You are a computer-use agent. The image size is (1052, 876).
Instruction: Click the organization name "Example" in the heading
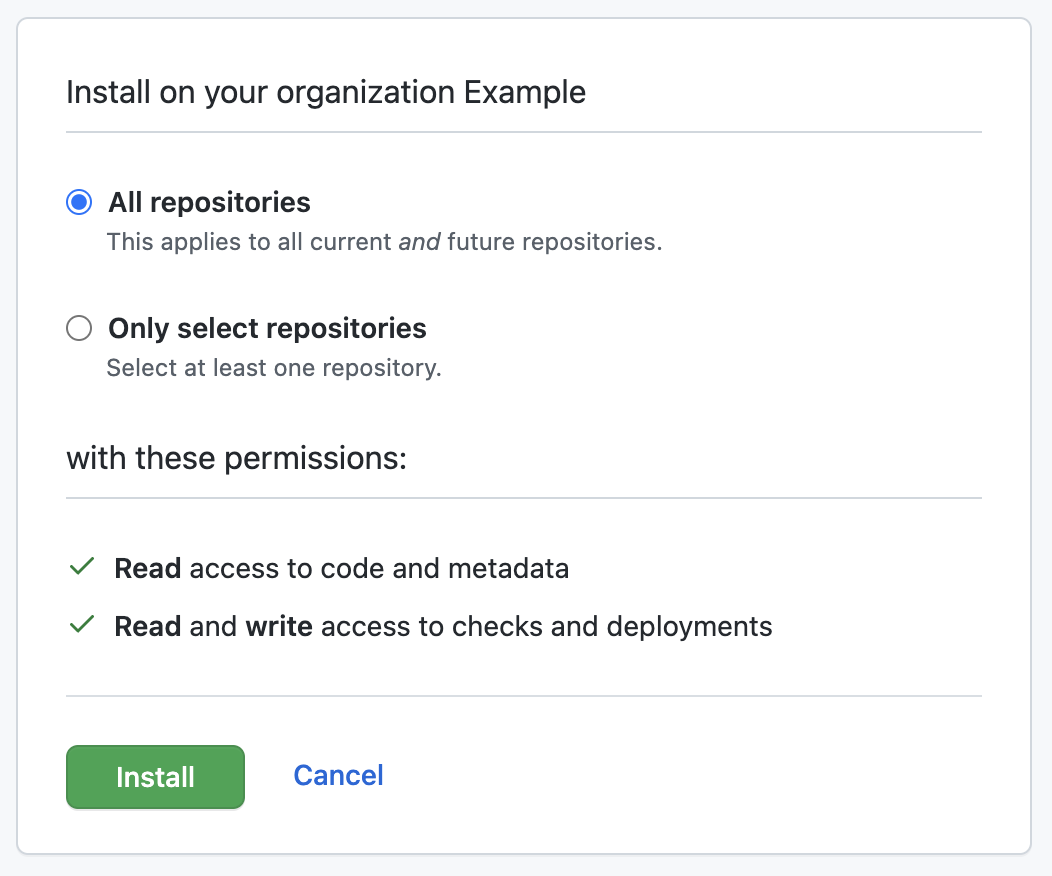pyautogui.click(x=525, y=93)
